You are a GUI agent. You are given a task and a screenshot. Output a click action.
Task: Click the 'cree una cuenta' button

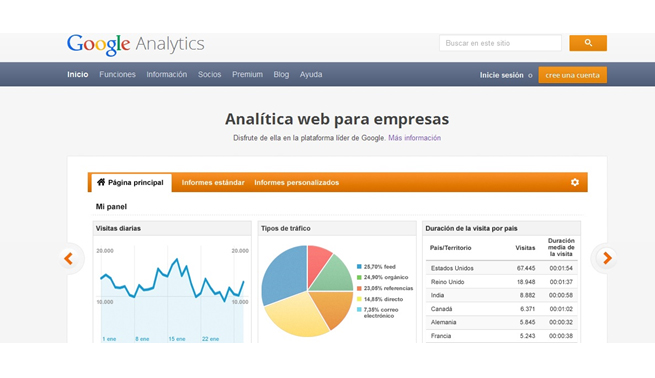pyautogui.click(x=572, y=75)
